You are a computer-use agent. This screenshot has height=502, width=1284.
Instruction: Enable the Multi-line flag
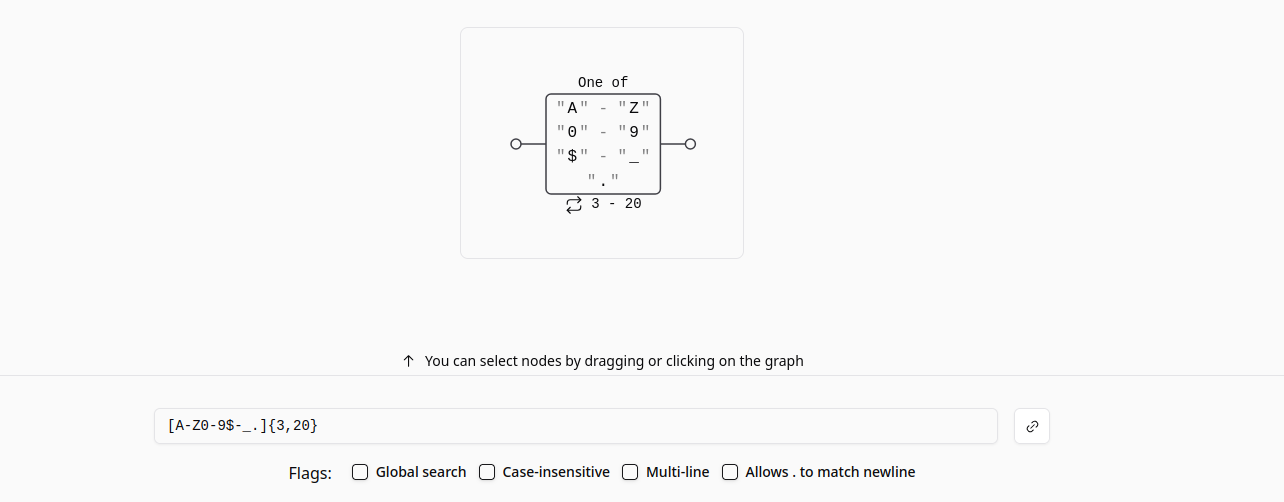click(x=630, y=472)
